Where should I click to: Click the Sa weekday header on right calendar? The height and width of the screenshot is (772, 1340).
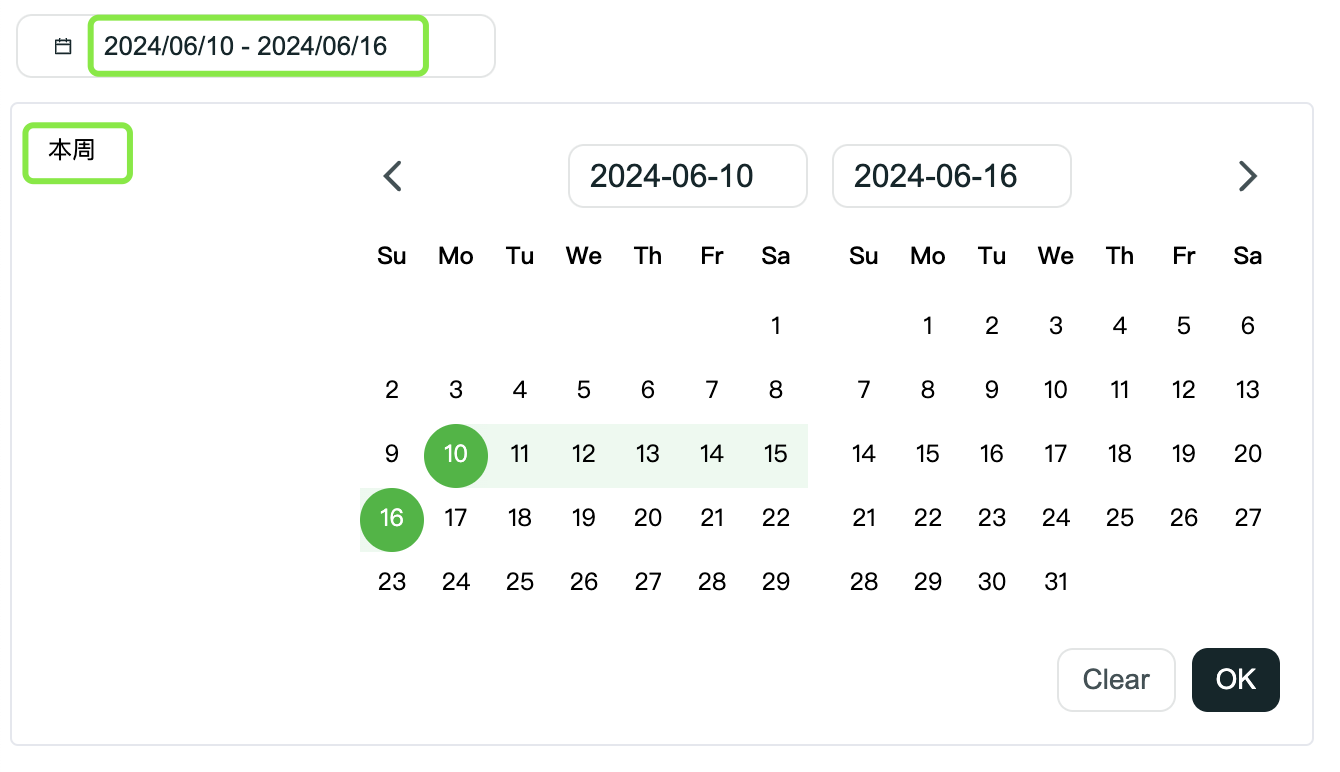[x=1247, y=256]
